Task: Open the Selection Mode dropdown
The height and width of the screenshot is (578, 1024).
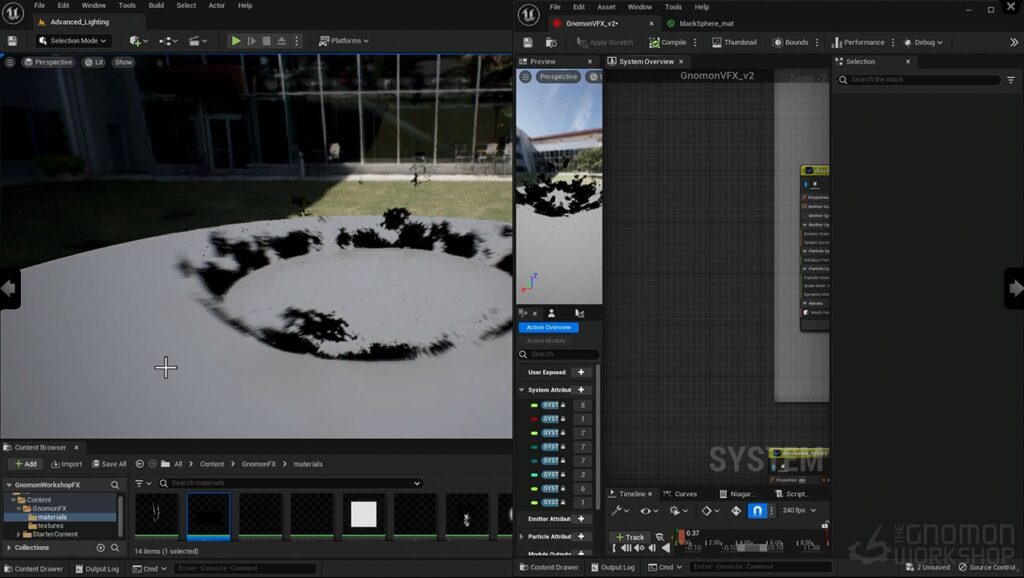Action: pyautogui.click(x=72, y=40)
